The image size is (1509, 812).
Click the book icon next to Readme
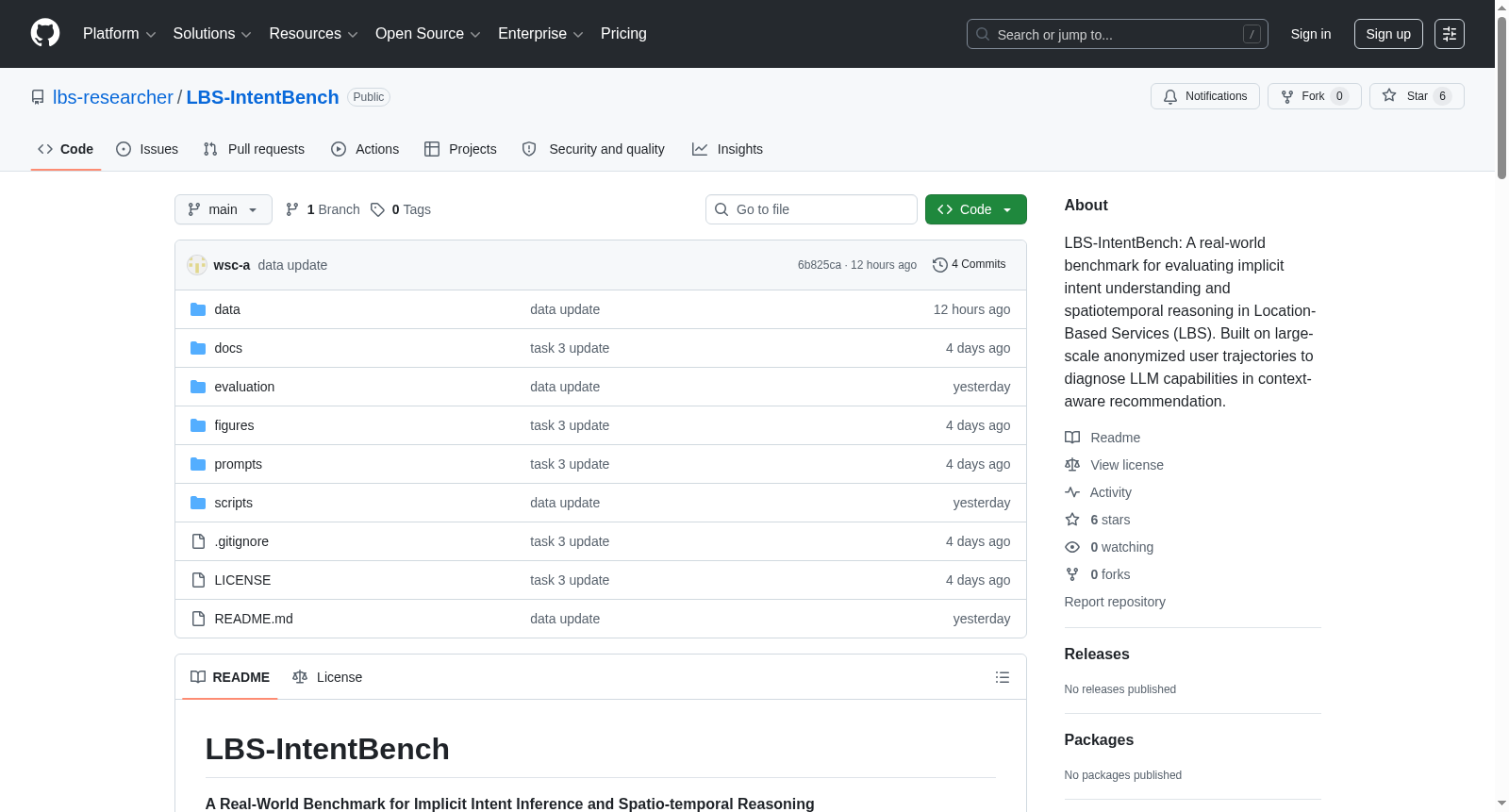1072,438
